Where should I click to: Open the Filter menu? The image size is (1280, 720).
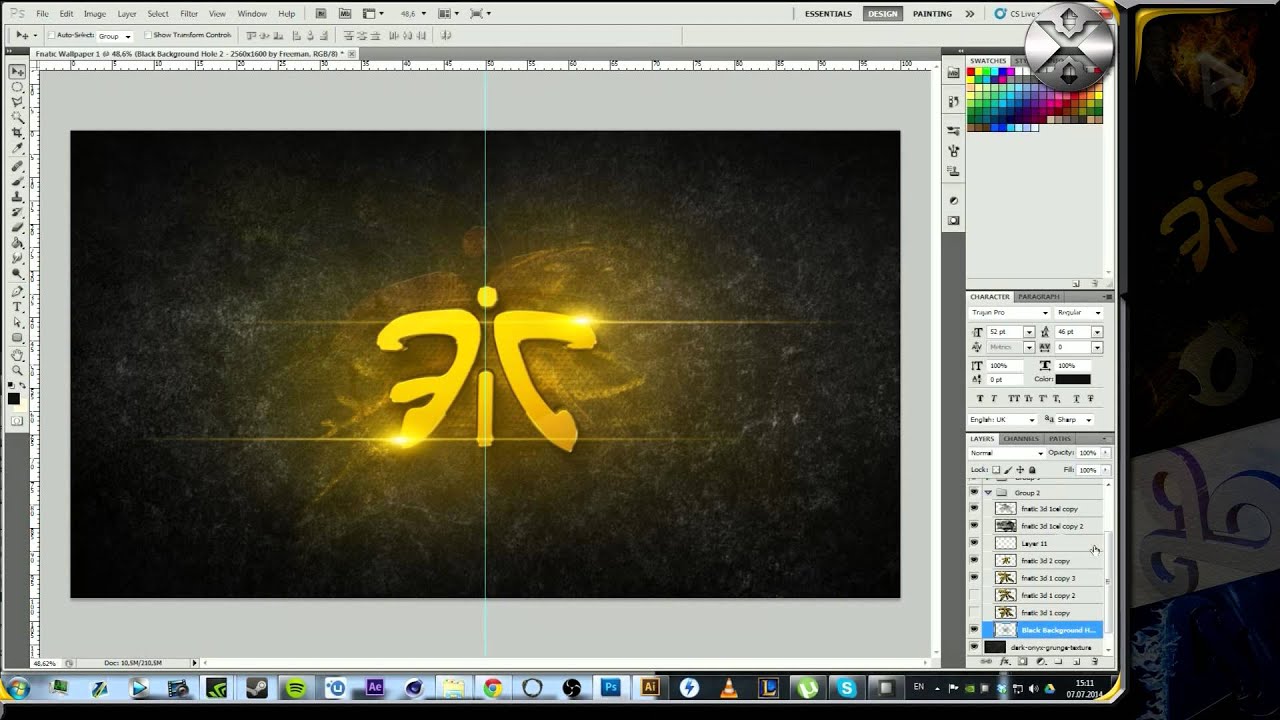[189, 14]
